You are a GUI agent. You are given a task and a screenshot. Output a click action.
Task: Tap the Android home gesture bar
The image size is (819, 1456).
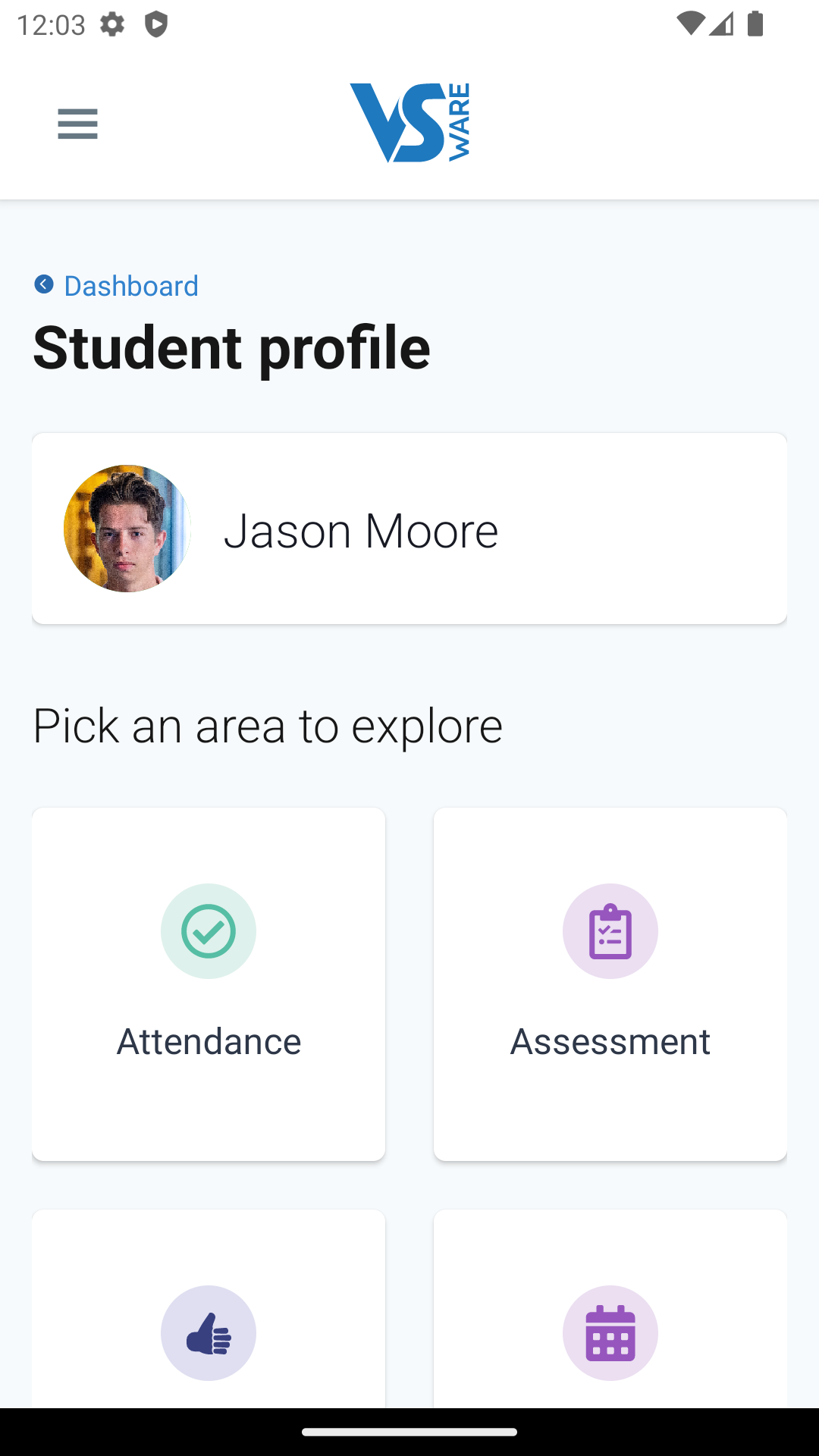click(x=409, y=1432)
